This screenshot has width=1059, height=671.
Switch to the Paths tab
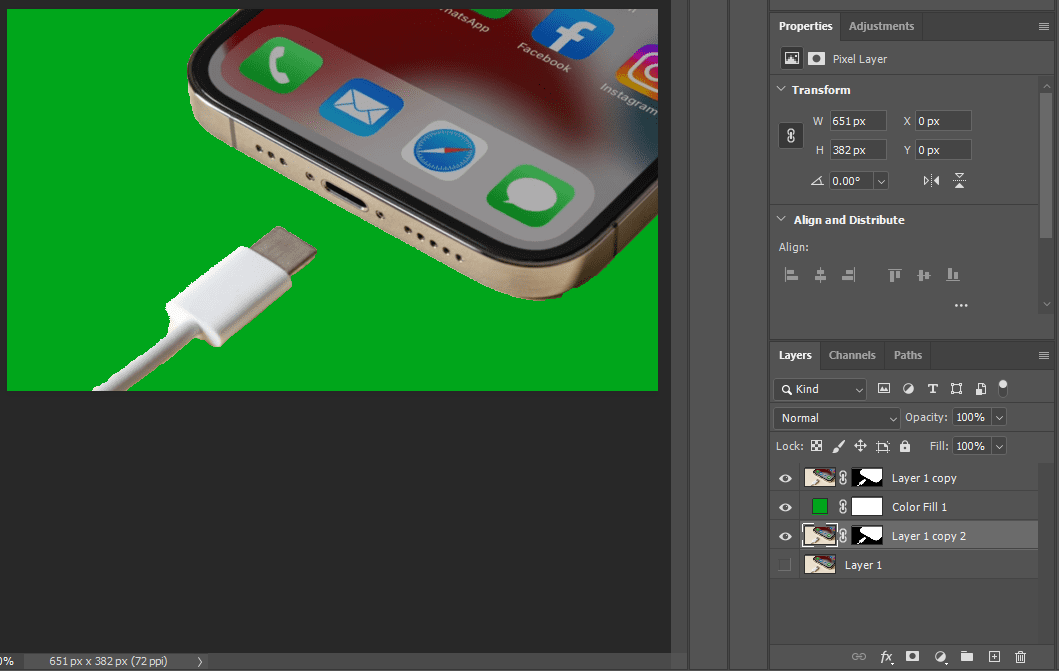click(908, 355)
